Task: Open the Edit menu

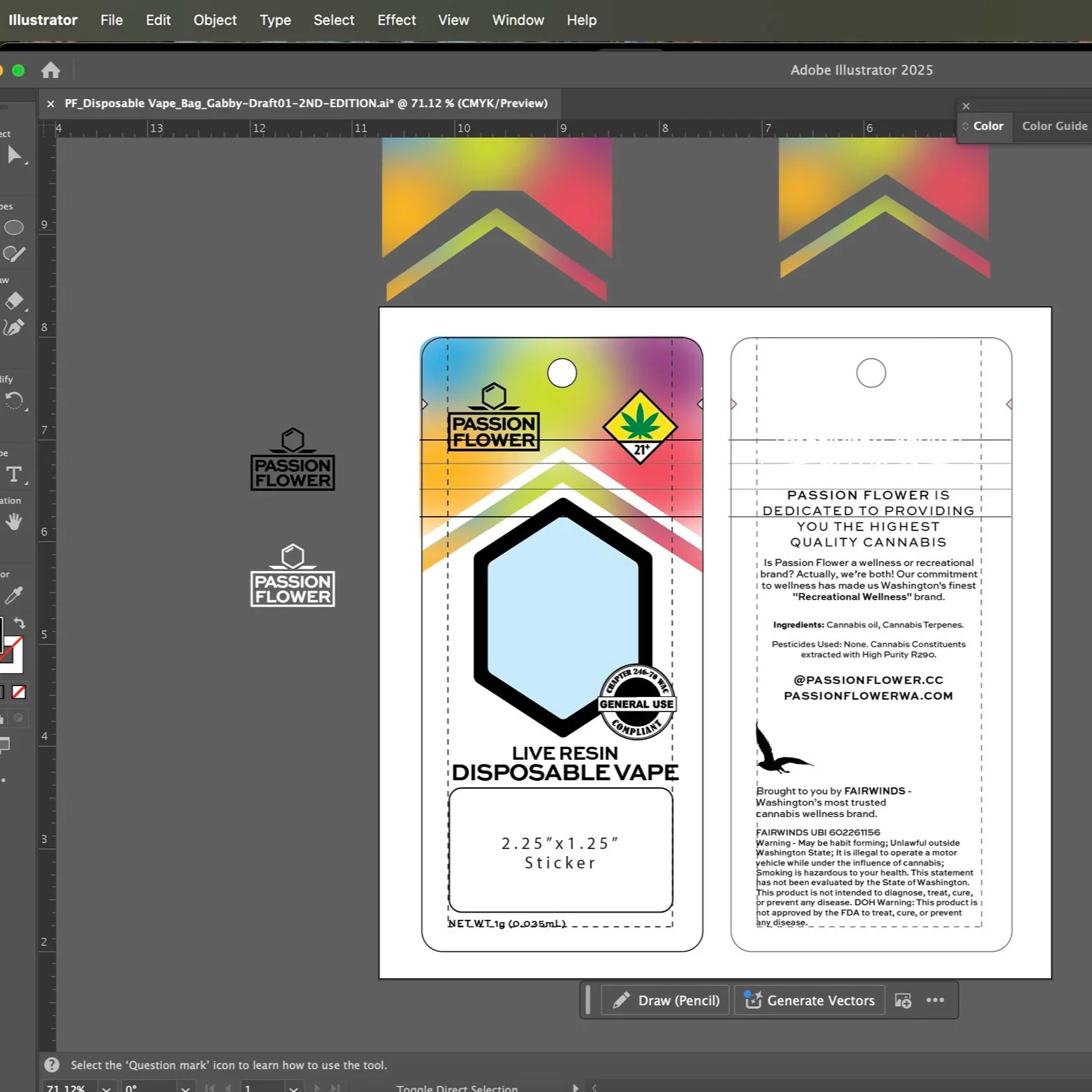Action: click(x=158, y=20)
